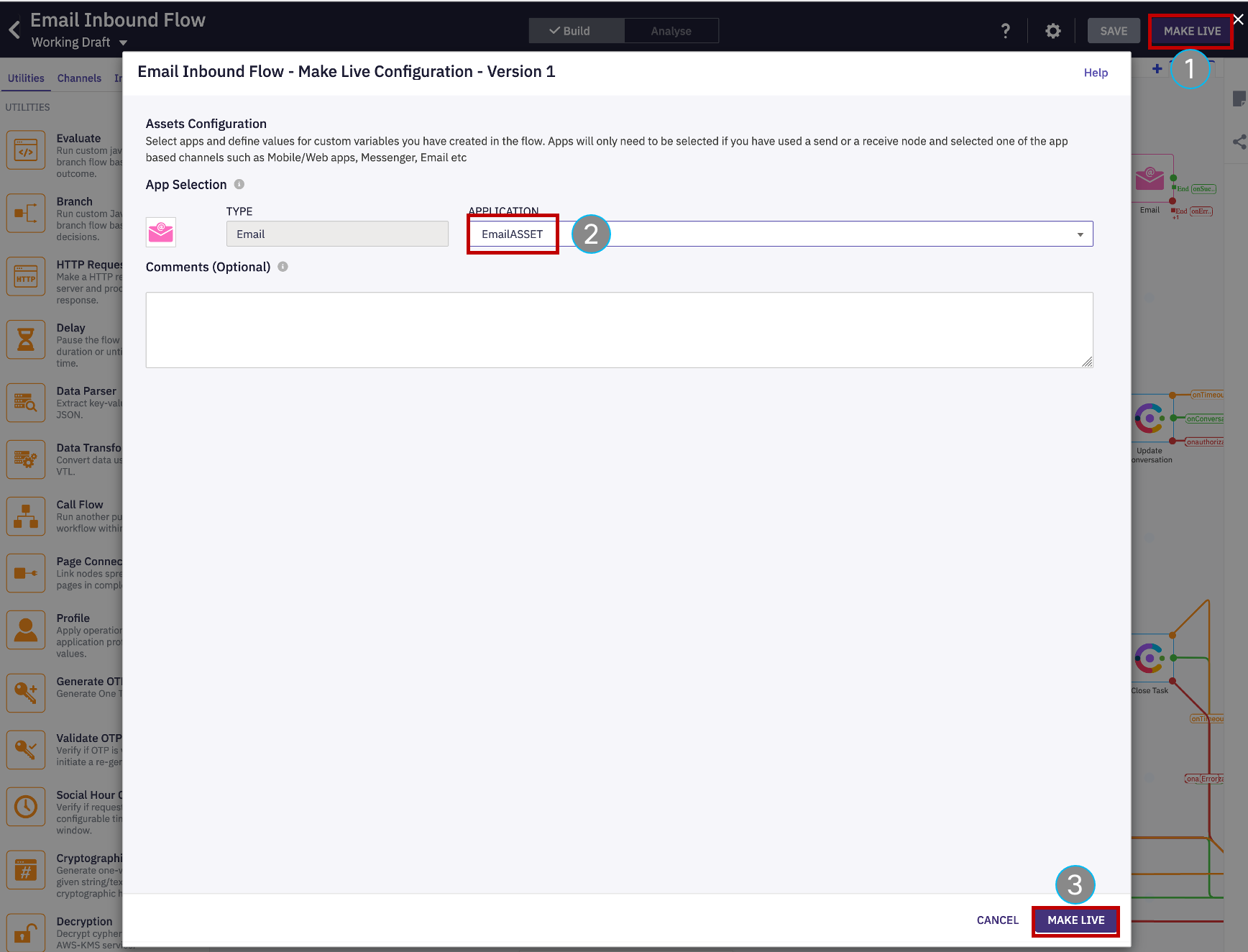Select the Validate OTP node icon
This screenshot has height=952, width=1248.
(x=26, y=750)
